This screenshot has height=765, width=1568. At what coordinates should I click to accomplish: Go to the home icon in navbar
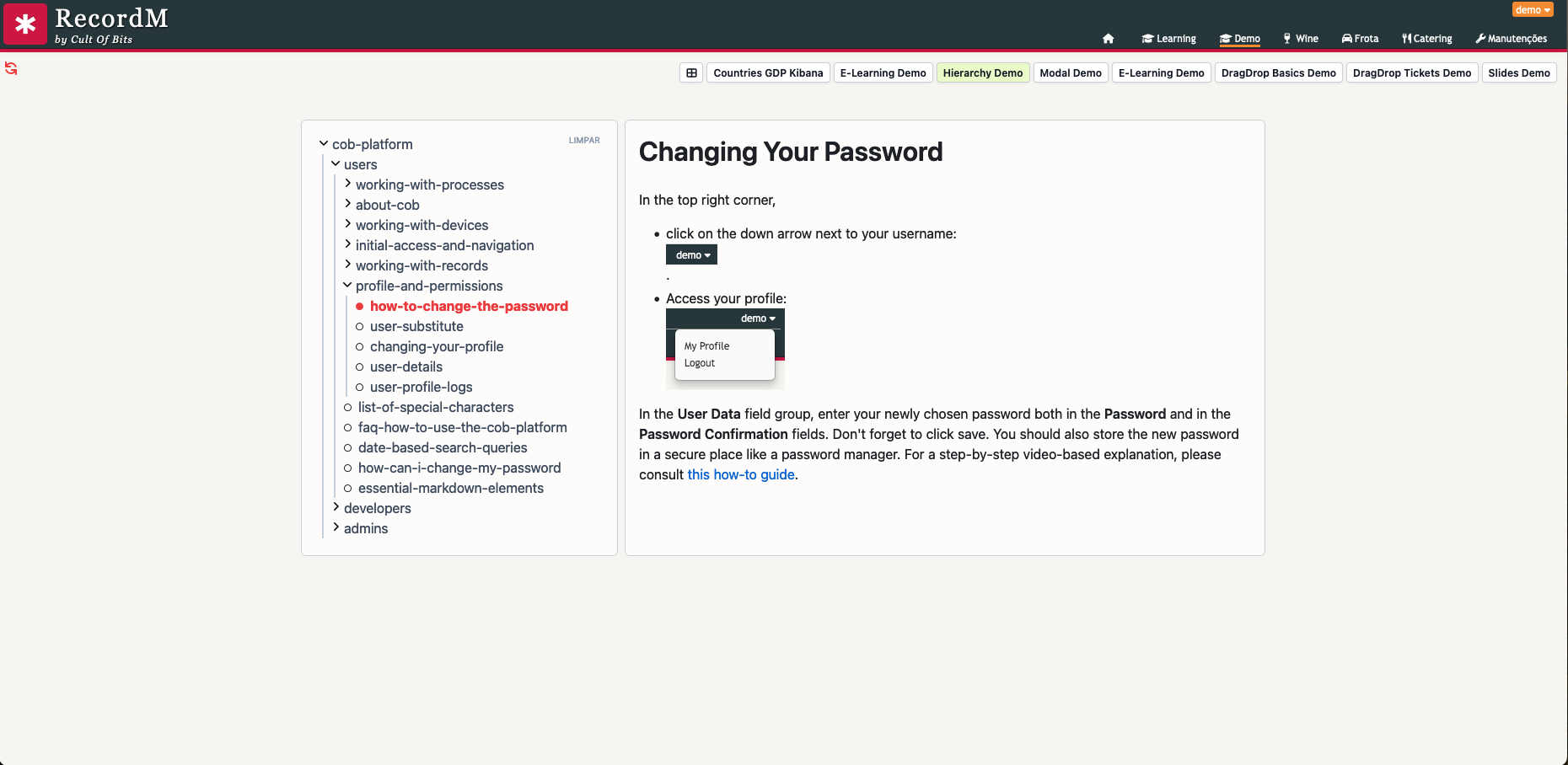tap(1108, 39)
